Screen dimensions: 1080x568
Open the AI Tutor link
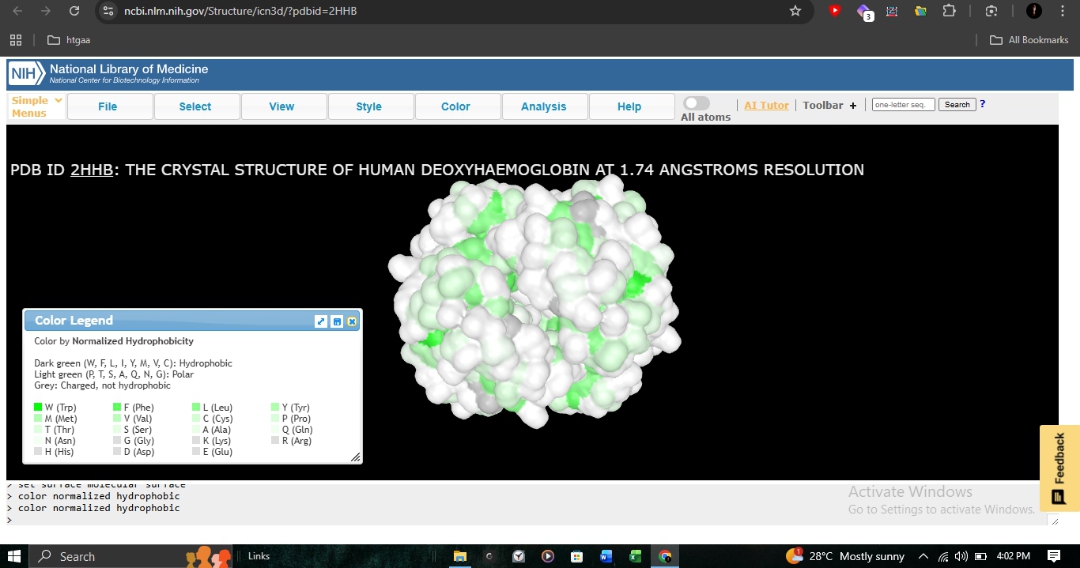766,105
